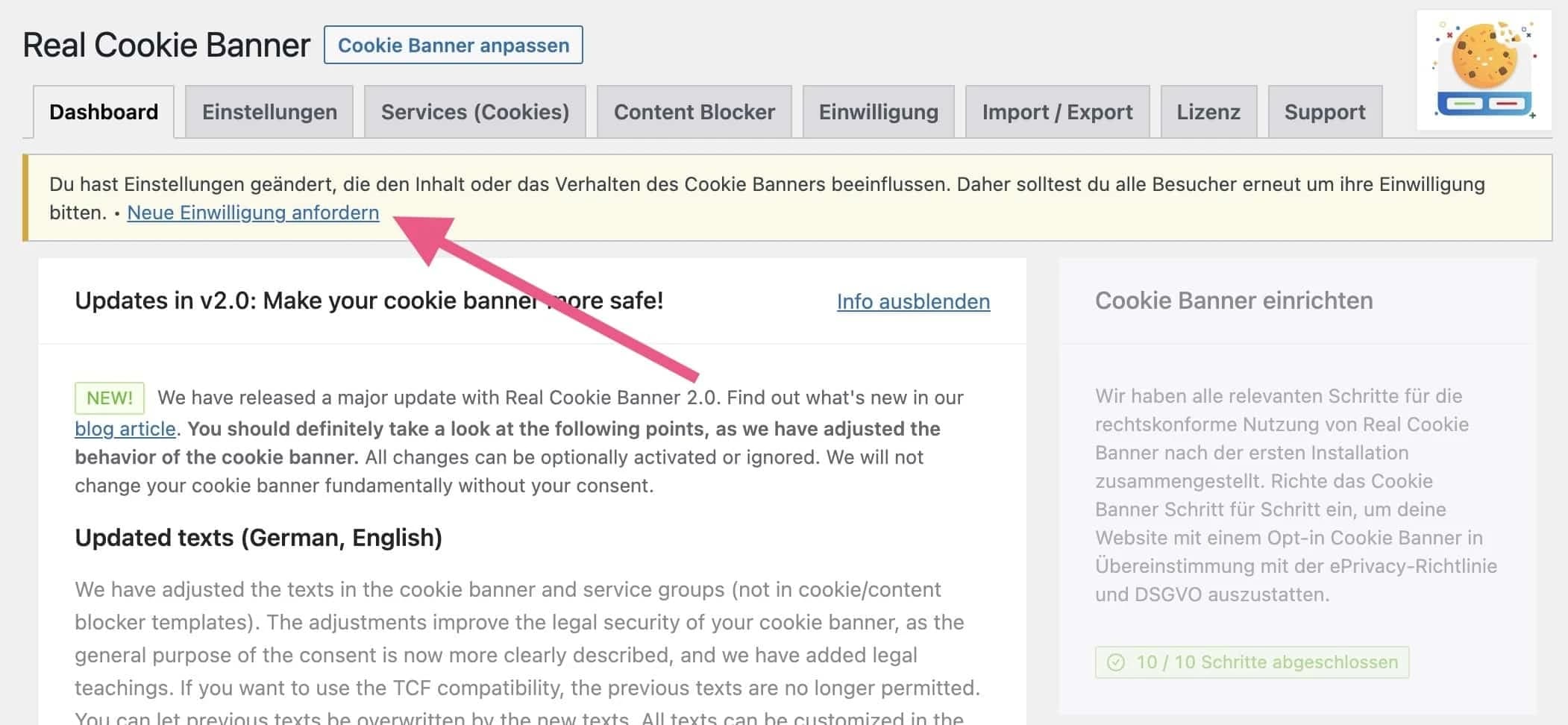The width and height of the screenshot is (1568, 725).
Task: Open the Import / Export tab
Action: [x=1057, y=112]
